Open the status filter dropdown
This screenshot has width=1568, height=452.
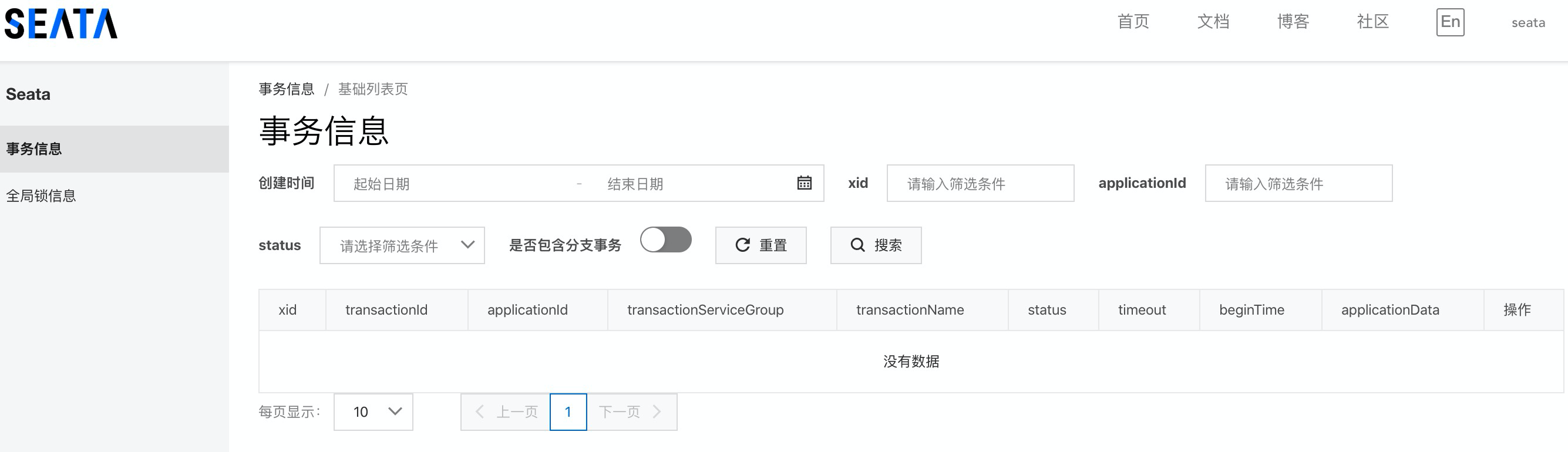click(x=402, y=245)
